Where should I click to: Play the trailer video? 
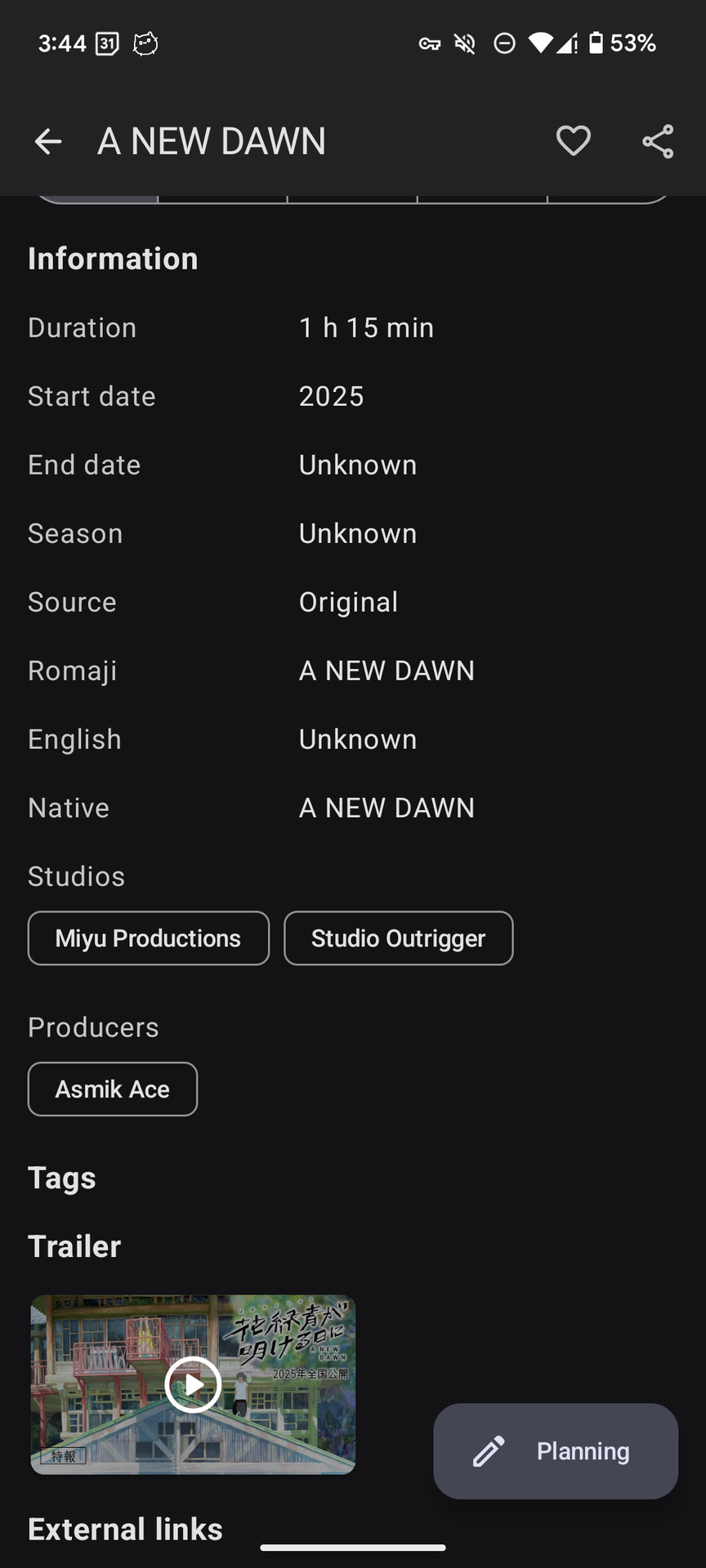pos(193,1384)
